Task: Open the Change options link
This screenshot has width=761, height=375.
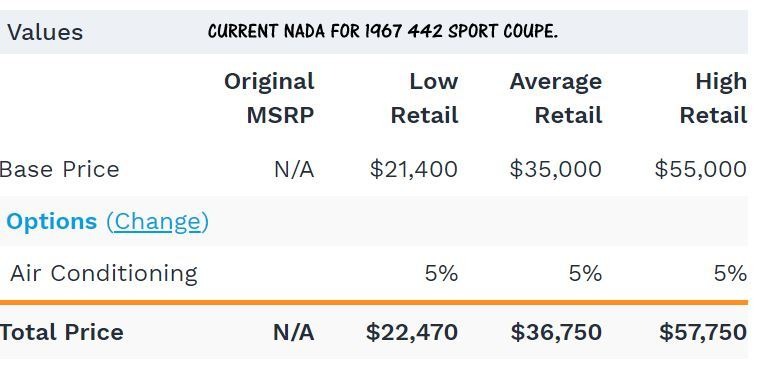Action: point(157,222)
